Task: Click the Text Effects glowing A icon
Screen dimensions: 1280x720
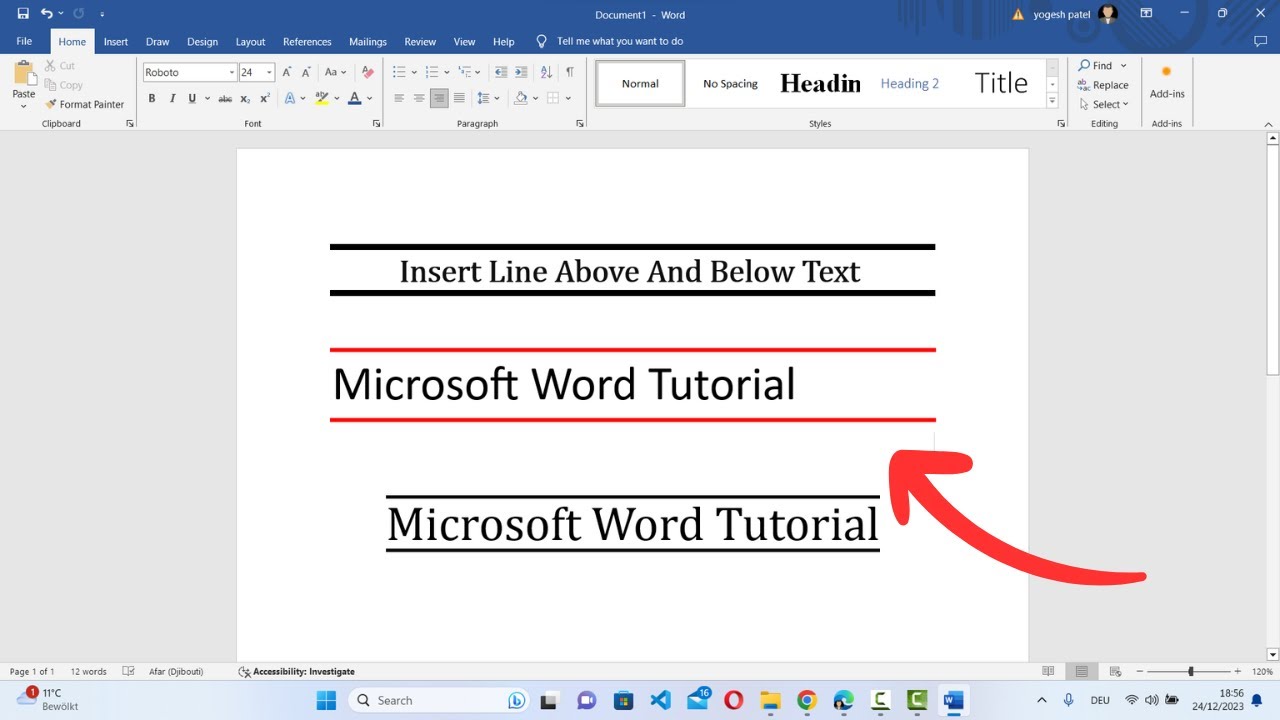Action: click(x=290, y=98)
